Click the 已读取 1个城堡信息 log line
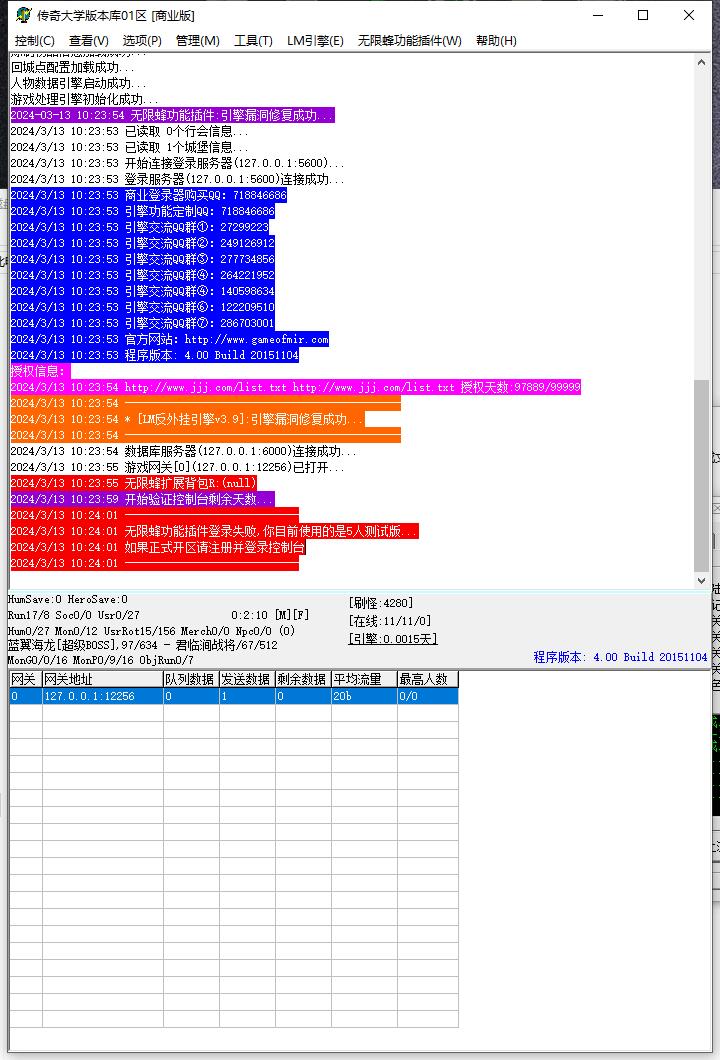This screenshot has height=1060, width=720. tap(129, 147)
